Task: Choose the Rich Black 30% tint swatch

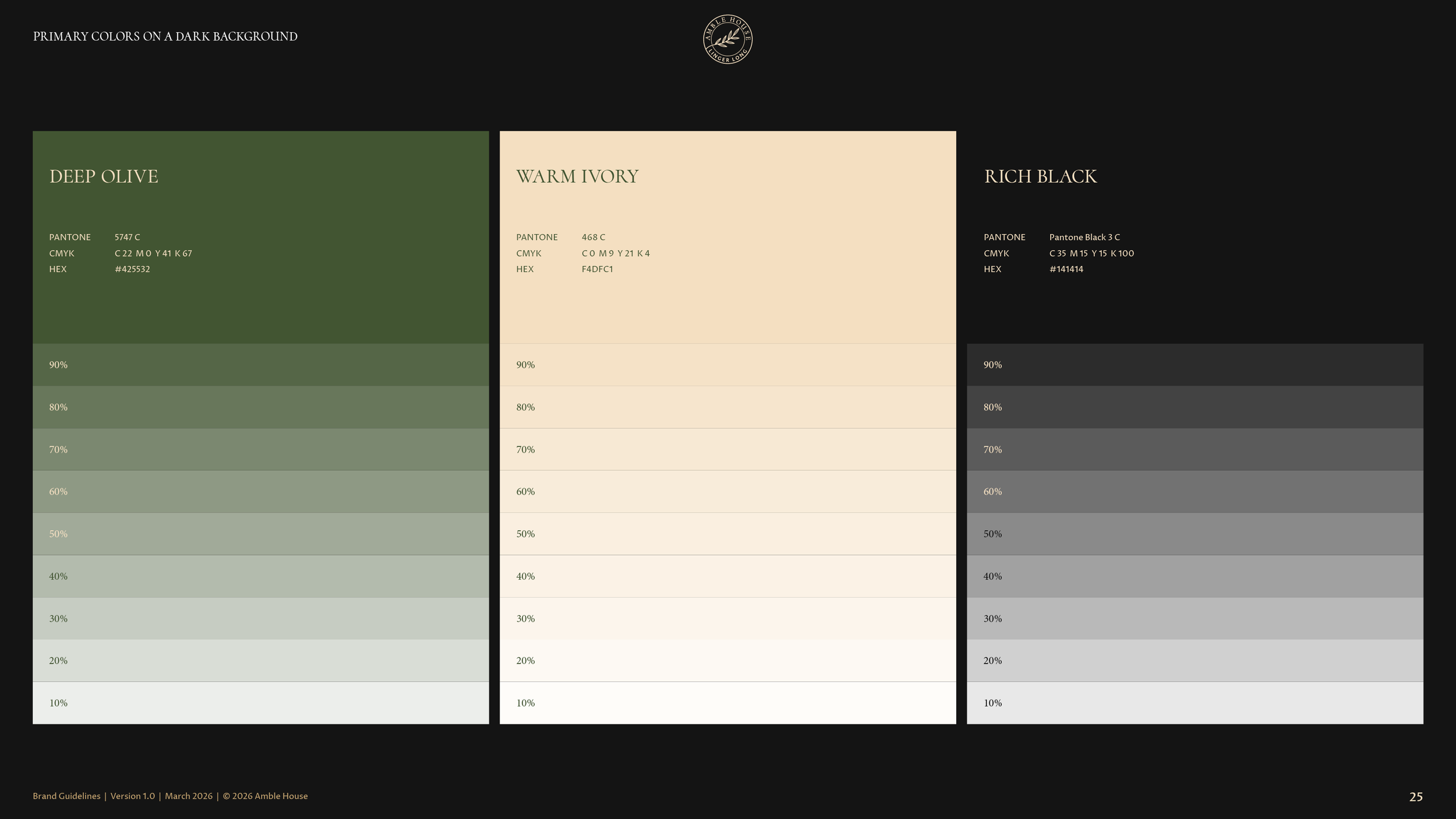Action: coord(1195,619)
